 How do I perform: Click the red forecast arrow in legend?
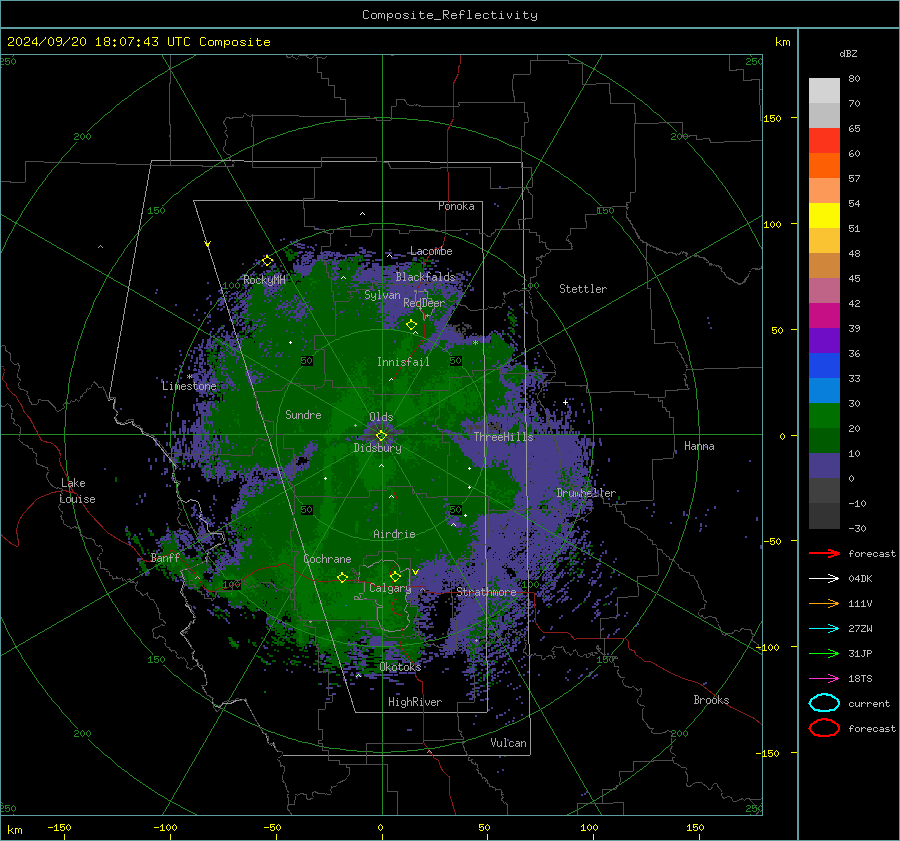[x=824, y=553]
